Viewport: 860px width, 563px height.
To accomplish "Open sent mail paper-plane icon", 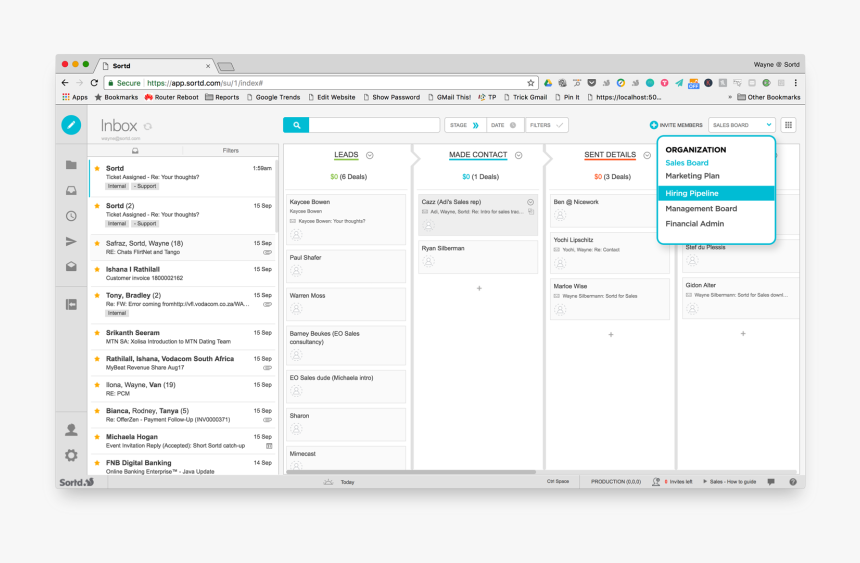I will pyautogui.click(x=71, y=241).
